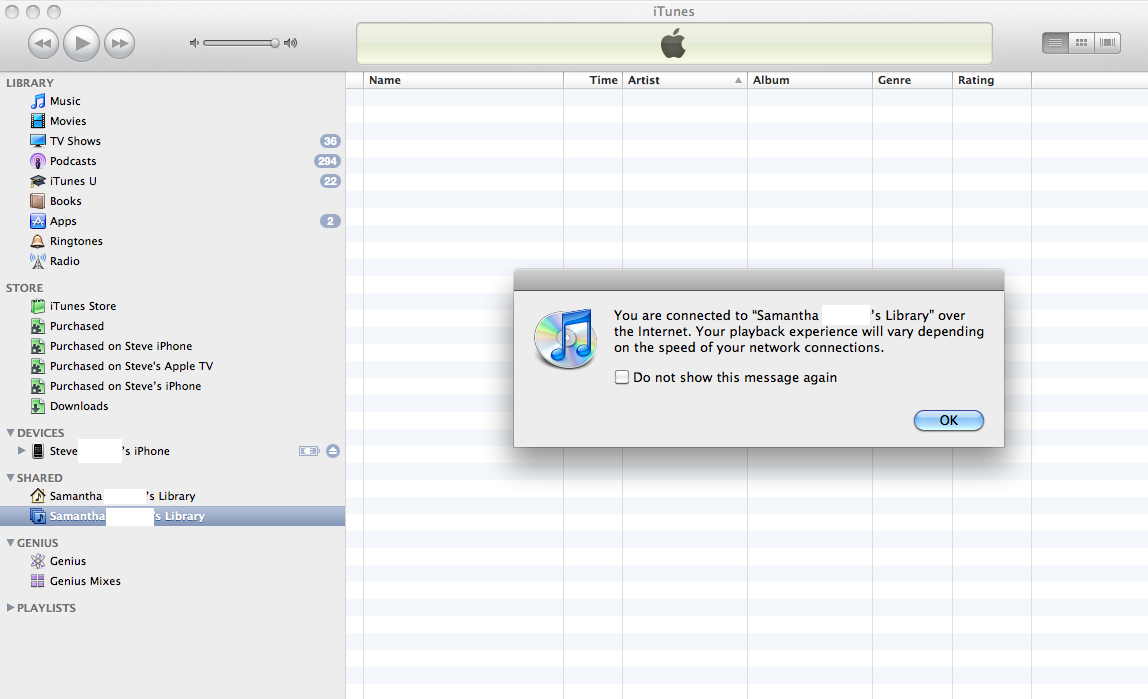Click the max-volume speaker icon

291,43
